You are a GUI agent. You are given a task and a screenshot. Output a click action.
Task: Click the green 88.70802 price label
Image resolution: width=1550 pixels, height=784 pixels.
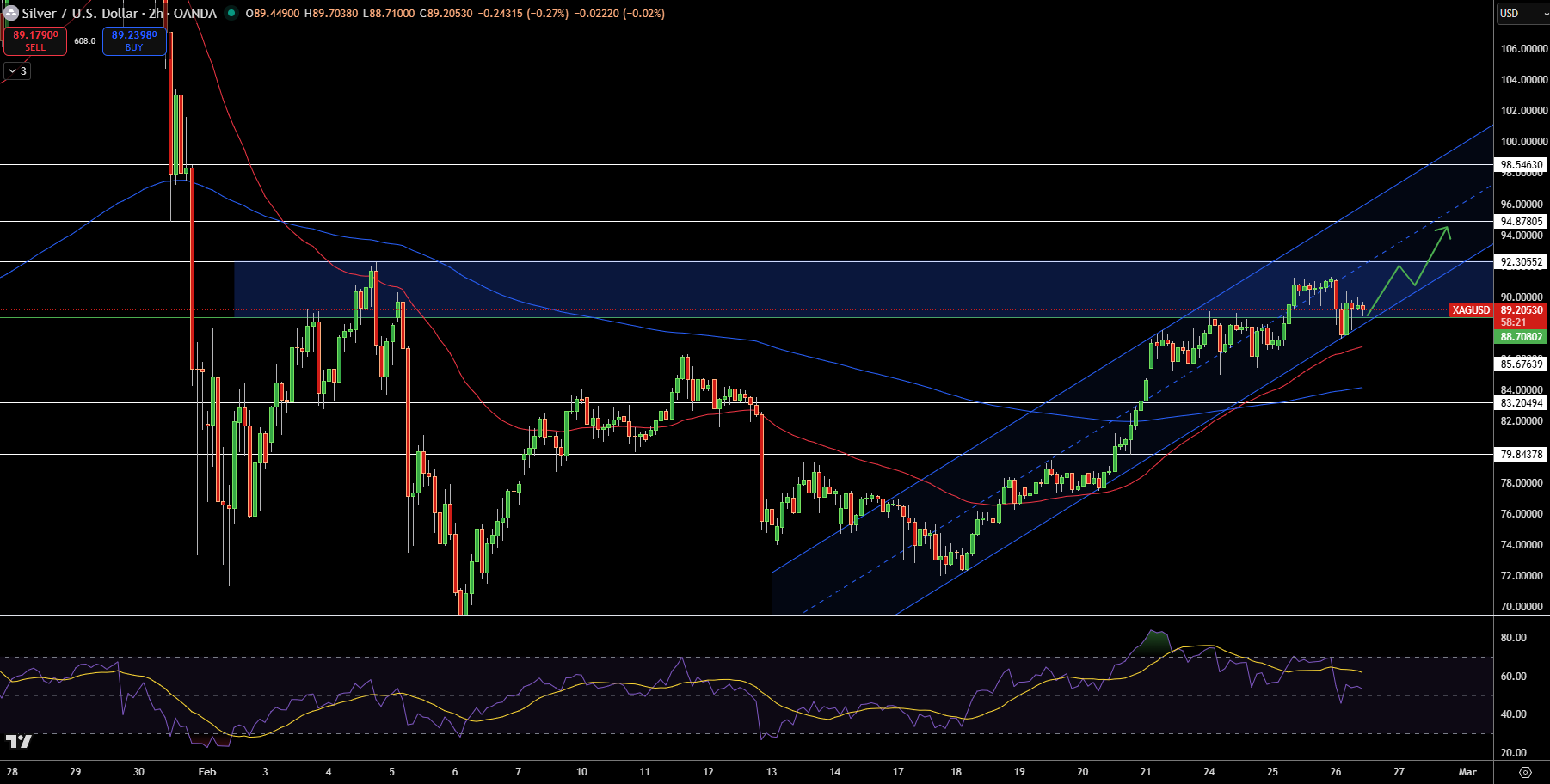pyautogui.click(x=1522, y=337)
